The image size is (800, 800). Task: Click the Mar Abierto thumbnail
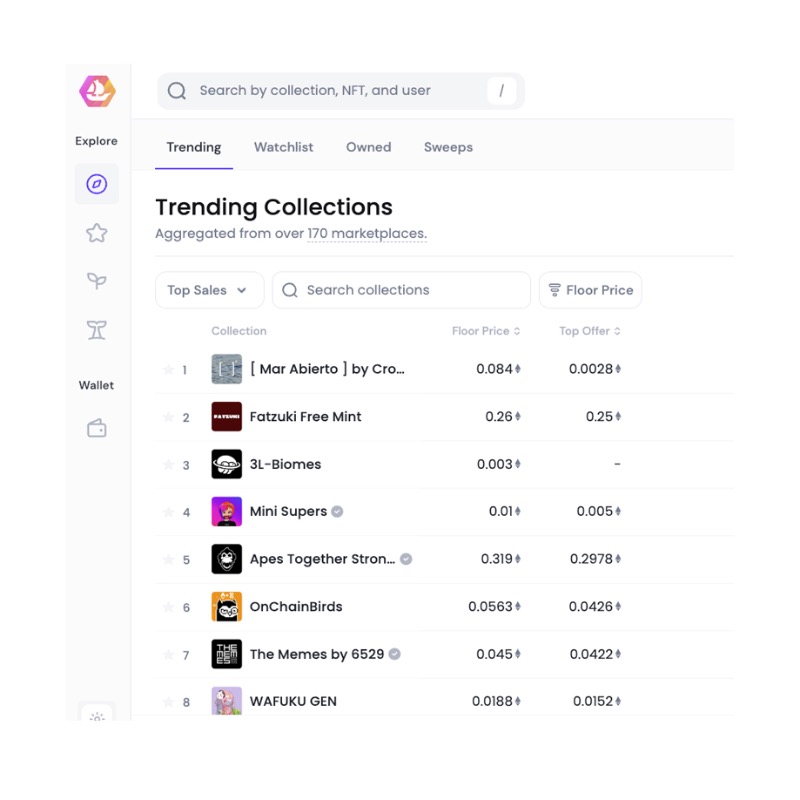(x=227, y=369)
